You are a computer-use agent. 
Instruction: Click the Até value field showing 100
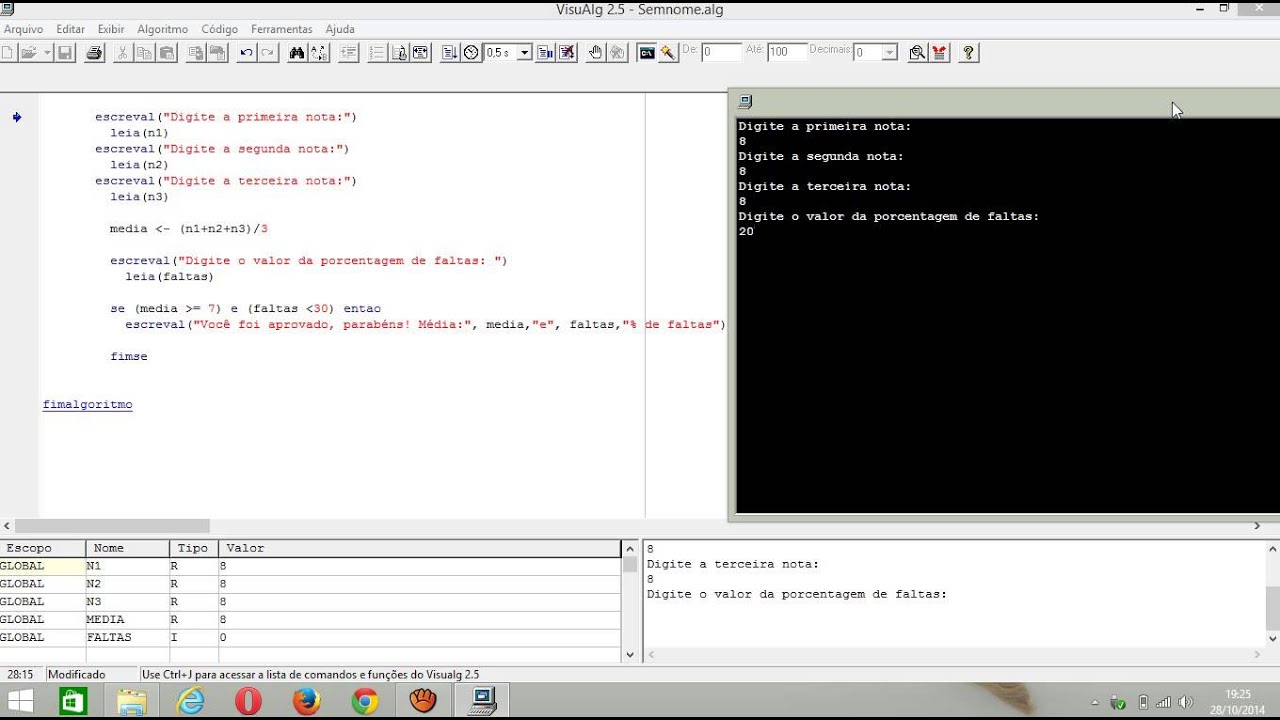tap(787, 52)
